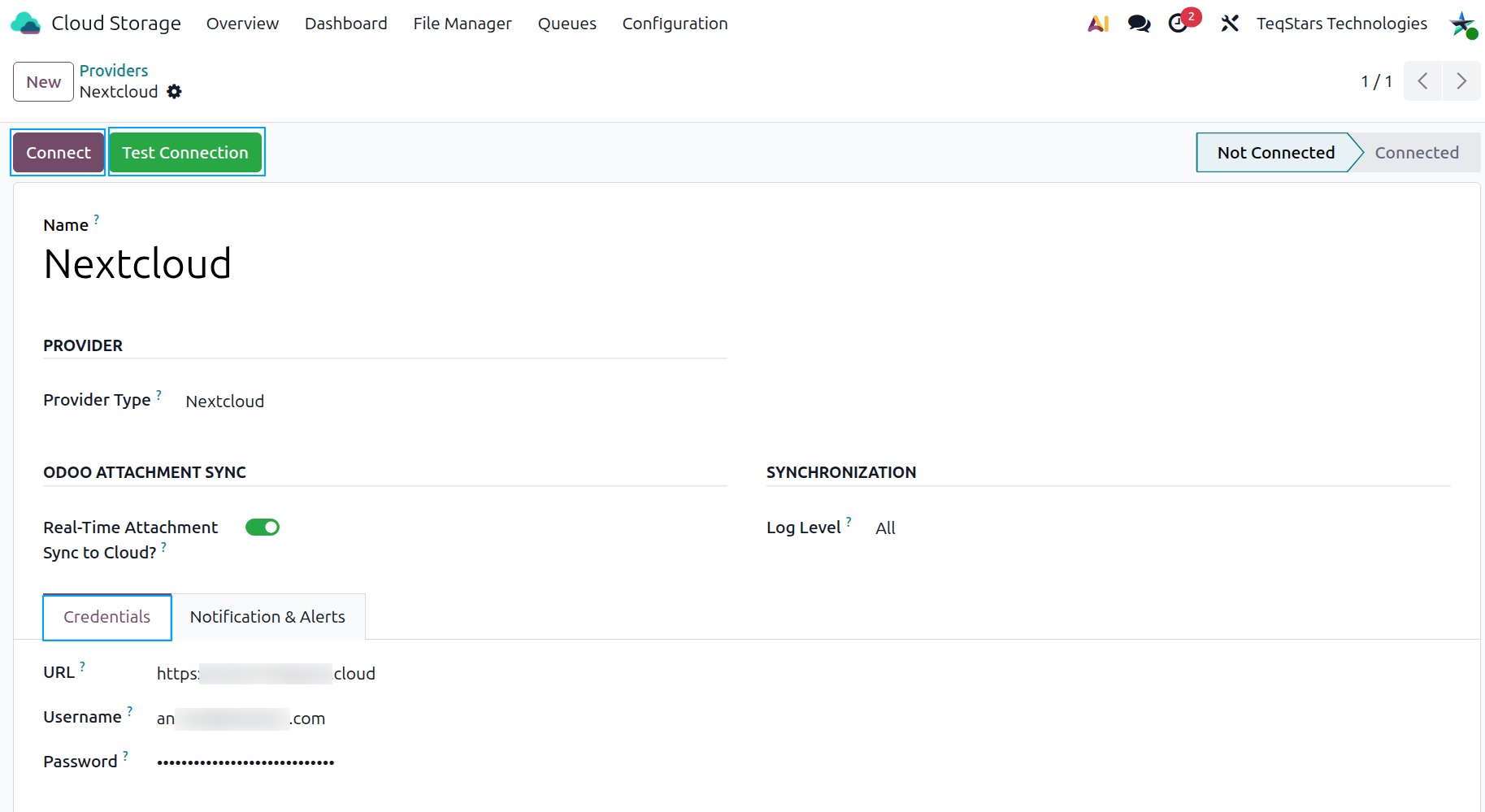Click the help tooltip beside Name
The width and height of the screenshot is (1485, 812).
click(96, 219)
